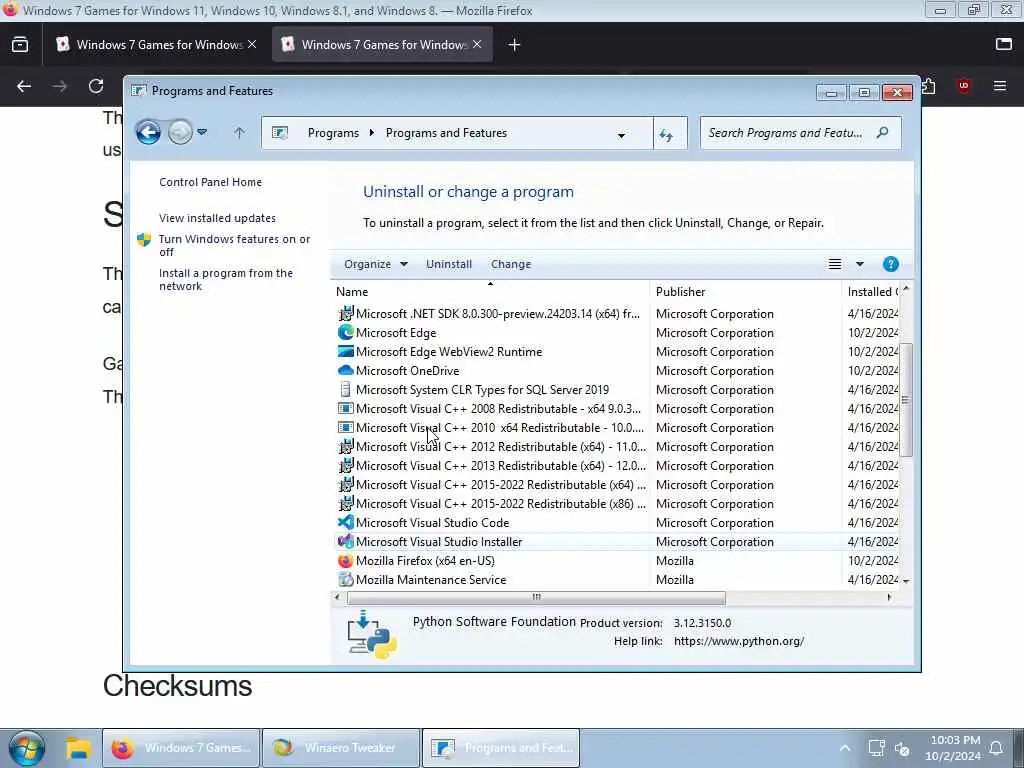1024x768 pixels.
Task: Select Microsoft .NET SDK 8.0.300-preview row
Action: pos(617,313)
